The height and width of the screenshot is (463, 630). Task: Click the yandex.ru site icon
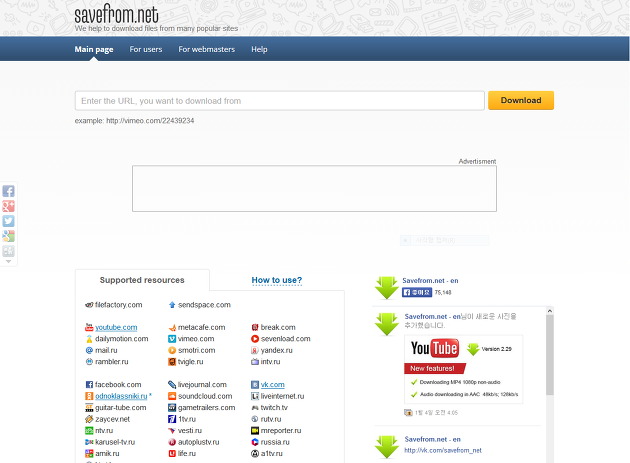tap(255, 350)
